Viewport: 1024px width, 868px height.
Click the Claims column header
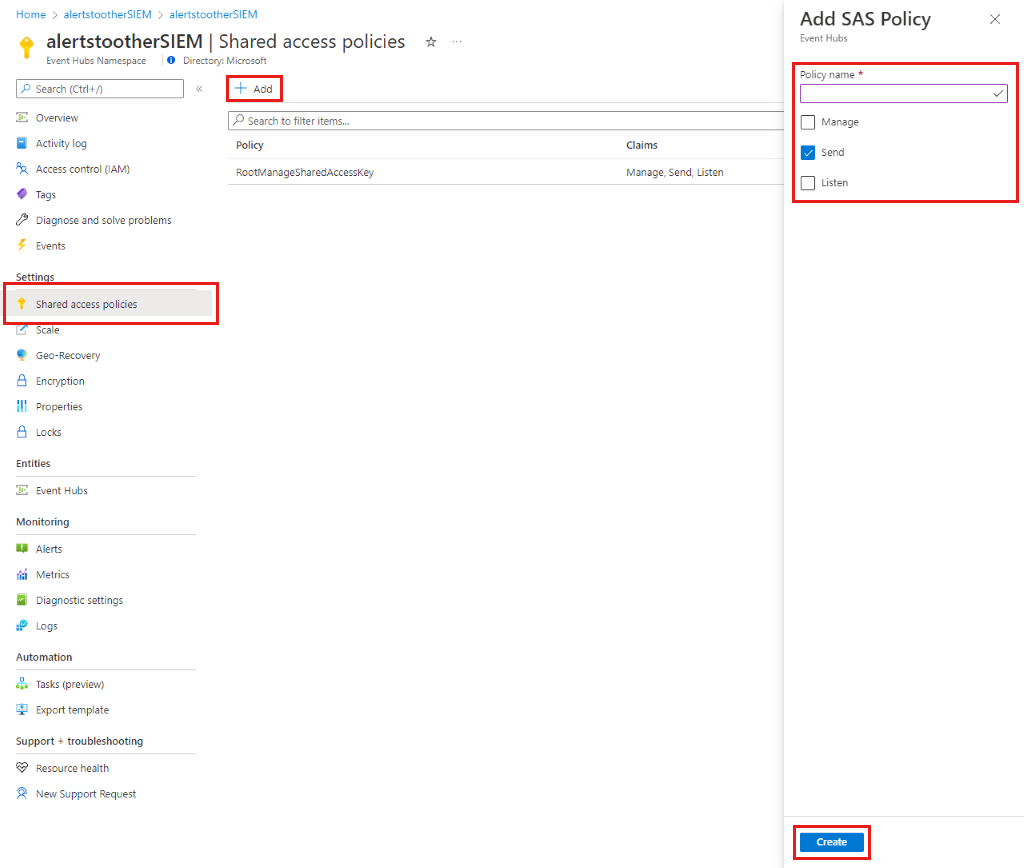click(641, 145)
